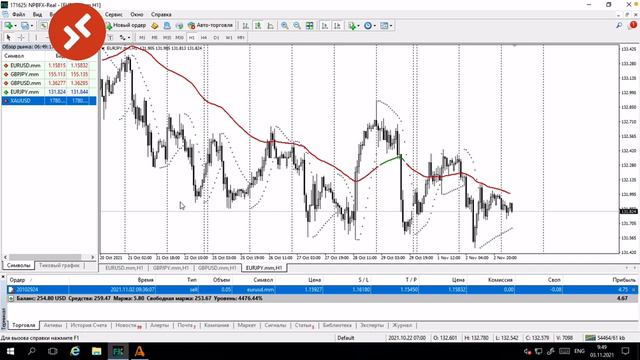The width and height of the screenshot is (640, 360).
Task: Select the XAUUSD row in Market Watch
Action: pos(49,101)
